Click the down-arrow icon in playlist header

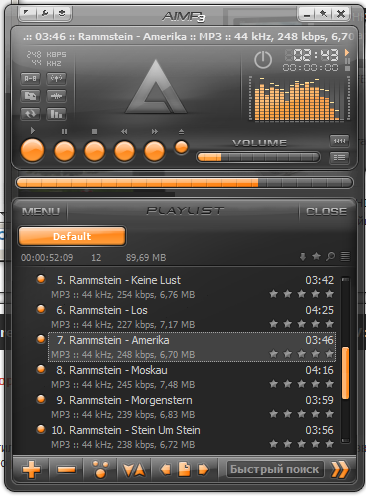[x=303, y=257]
